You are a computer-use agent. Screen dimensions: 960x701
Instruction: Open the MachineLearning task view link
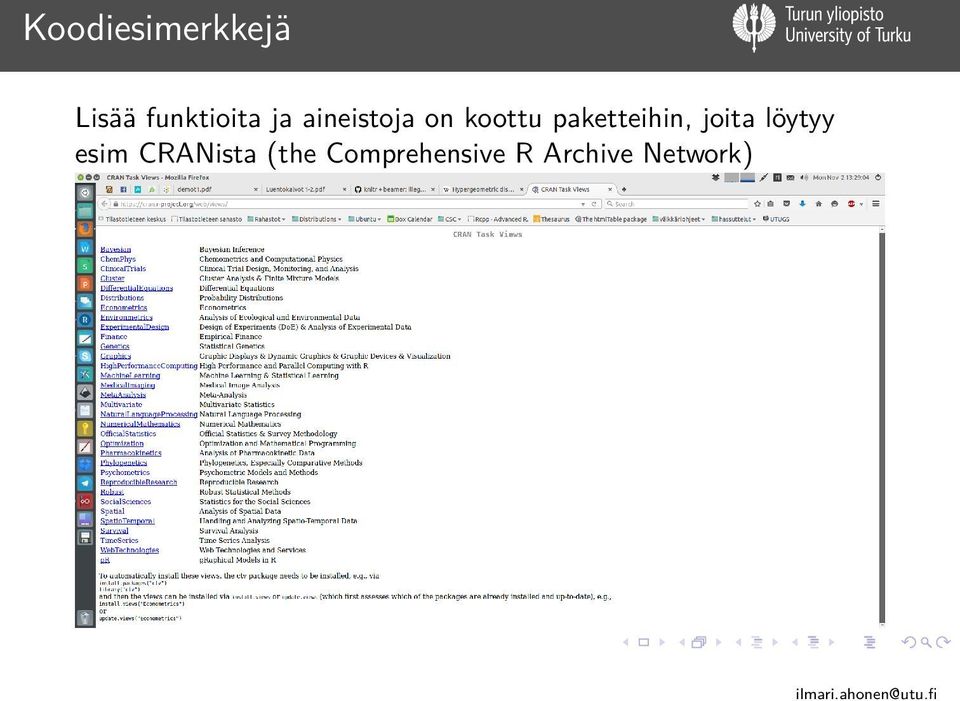[130, 375]
